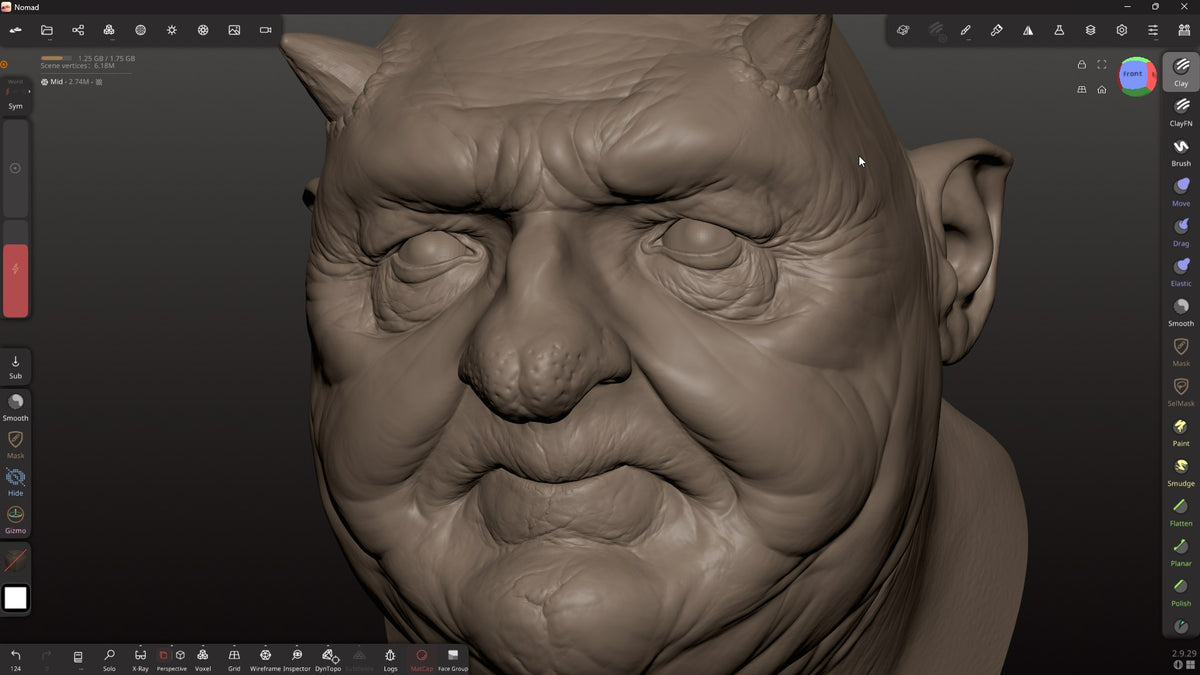Select the ClayFN tool

[x=1181, y=112]
